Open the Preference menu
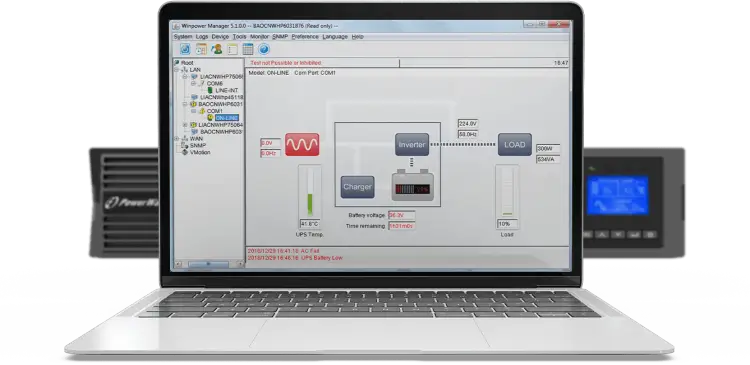750x365 pixels. pos(305,37)
